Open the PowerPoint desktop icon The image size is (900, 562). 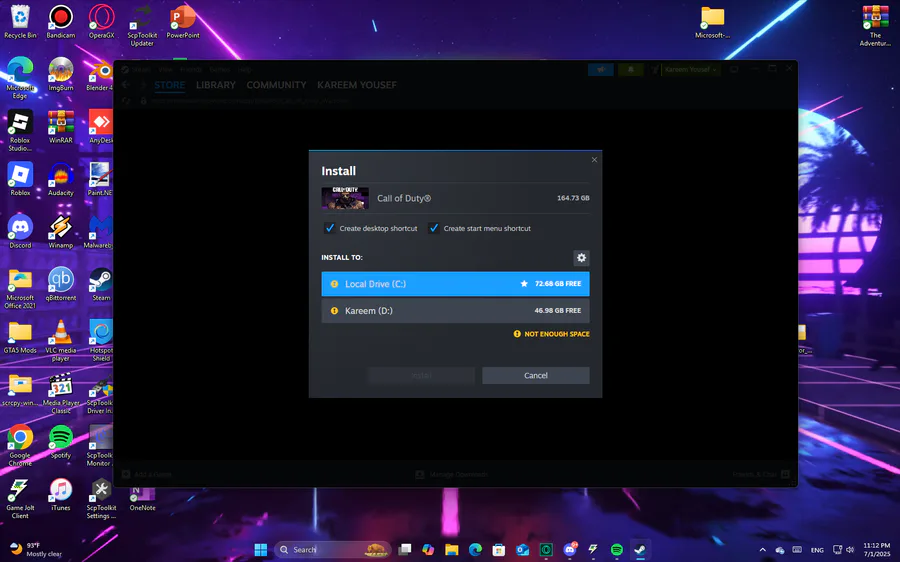pyautogui.click(x=183, y=22)
